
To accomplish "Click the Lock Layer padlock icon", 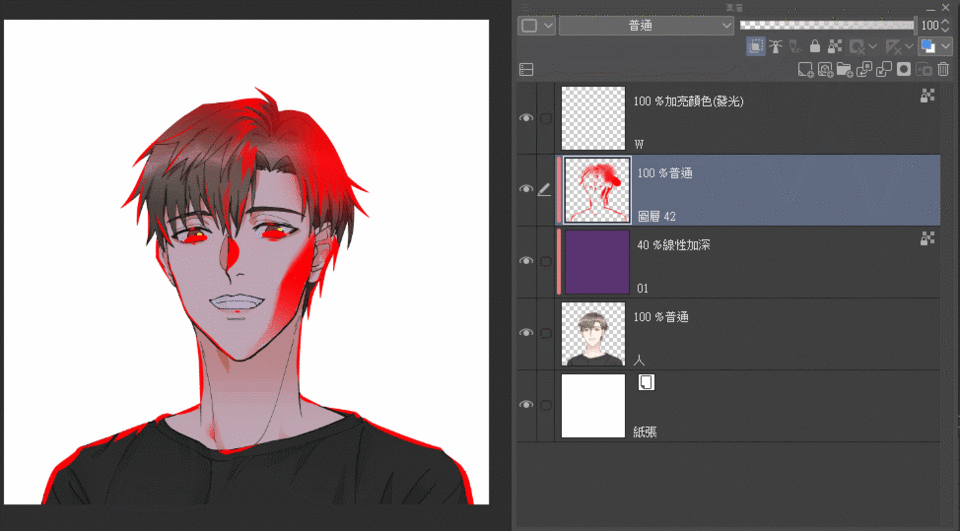I will [x=815, y=47].
